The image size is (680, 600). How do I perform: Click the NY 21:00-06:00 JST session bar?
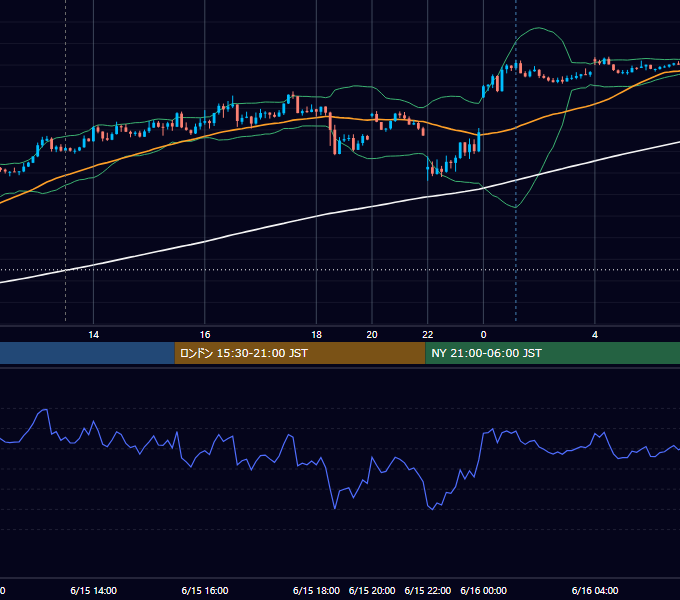pos(552,353)
